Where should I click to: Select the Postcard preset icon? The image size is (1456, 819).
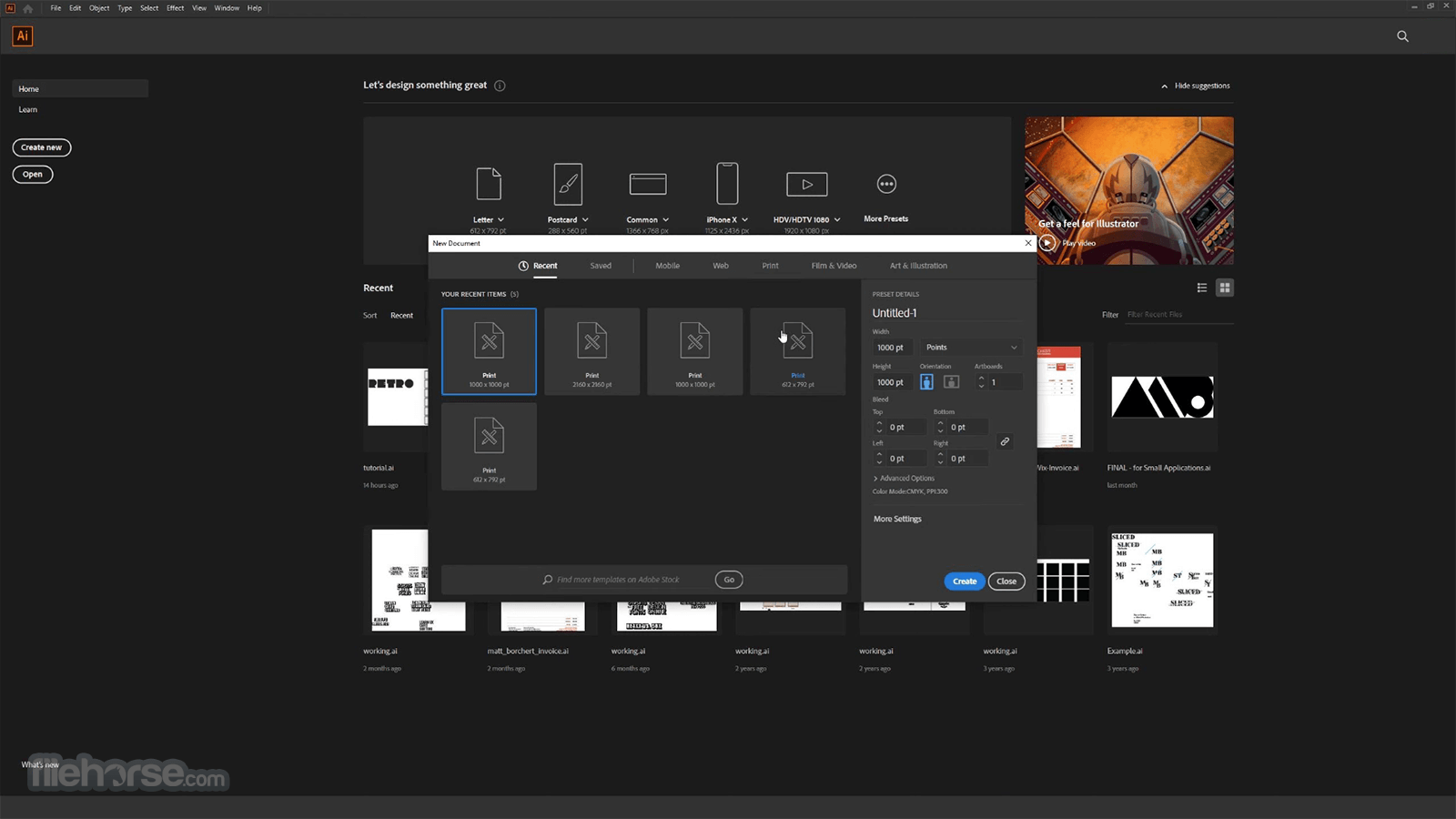[x=568, y=184]
